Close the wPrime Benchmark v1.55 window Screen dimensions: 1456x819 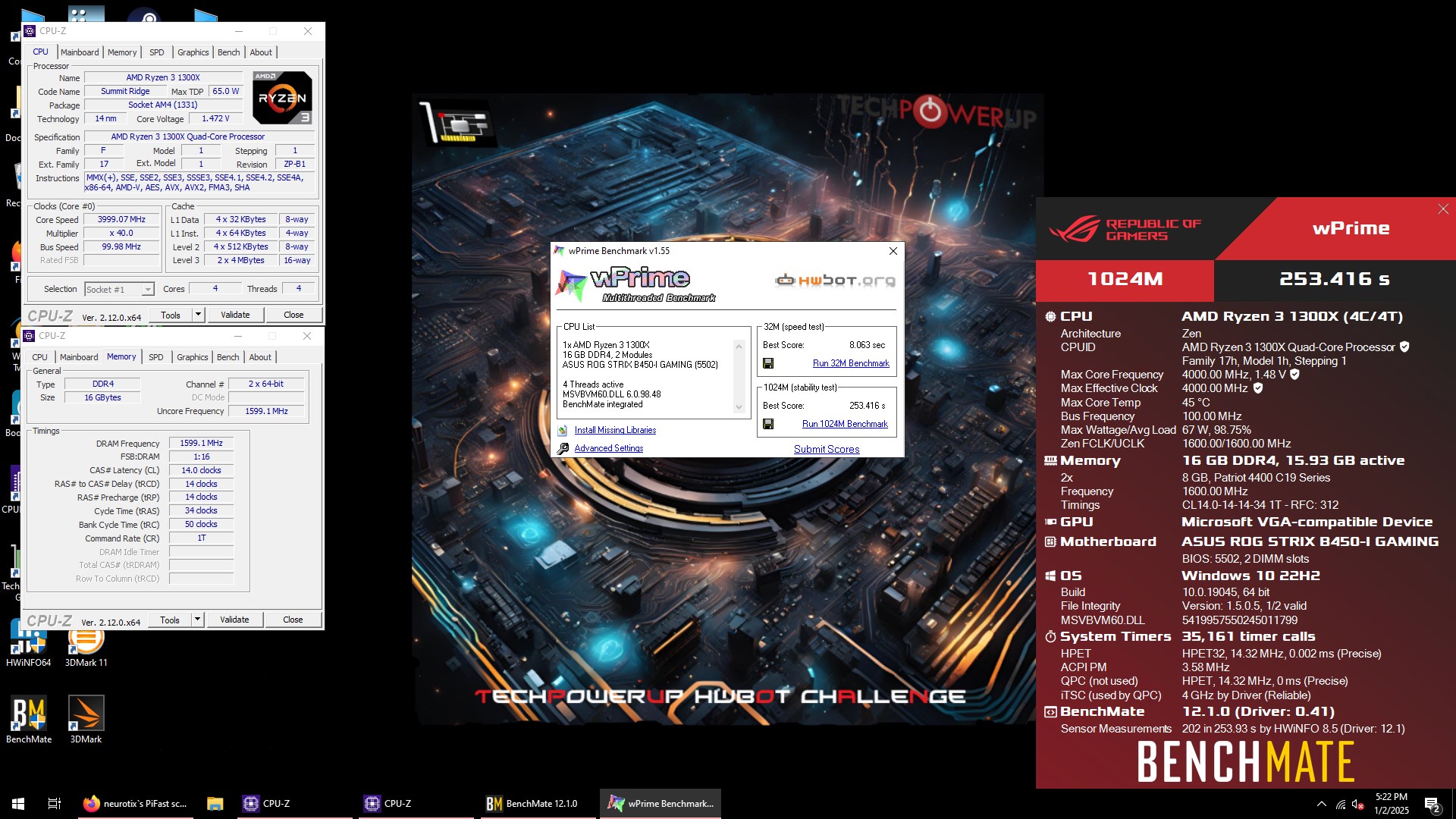(x=893, y=251)
